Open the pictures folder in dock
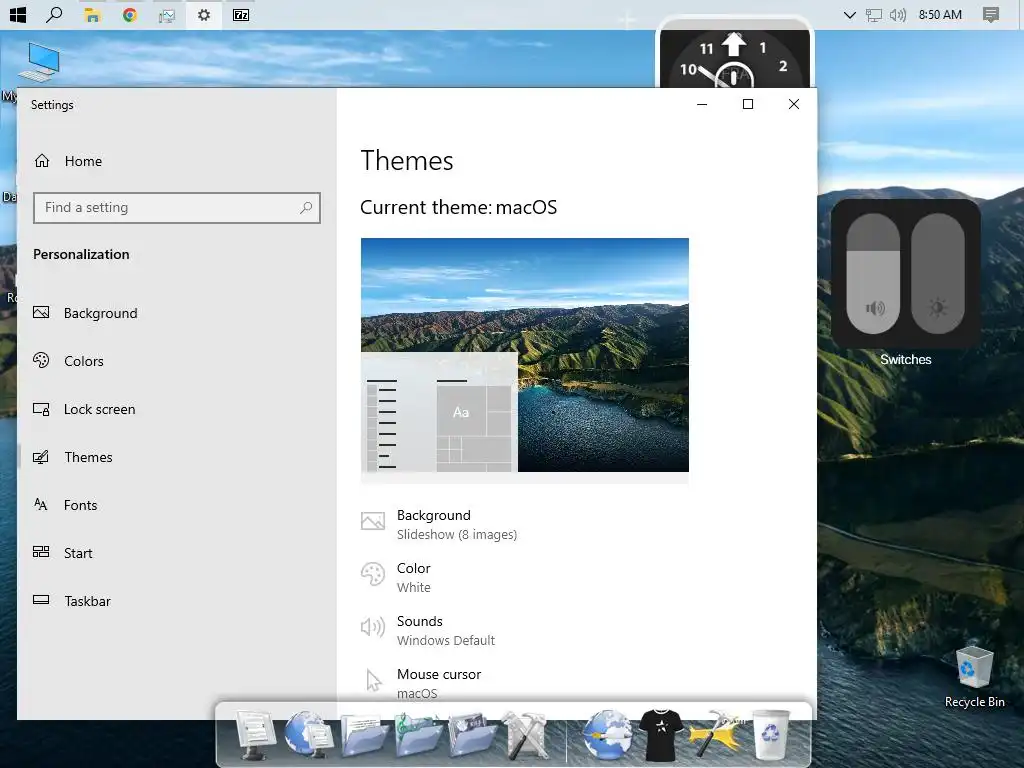 point(472,735)
